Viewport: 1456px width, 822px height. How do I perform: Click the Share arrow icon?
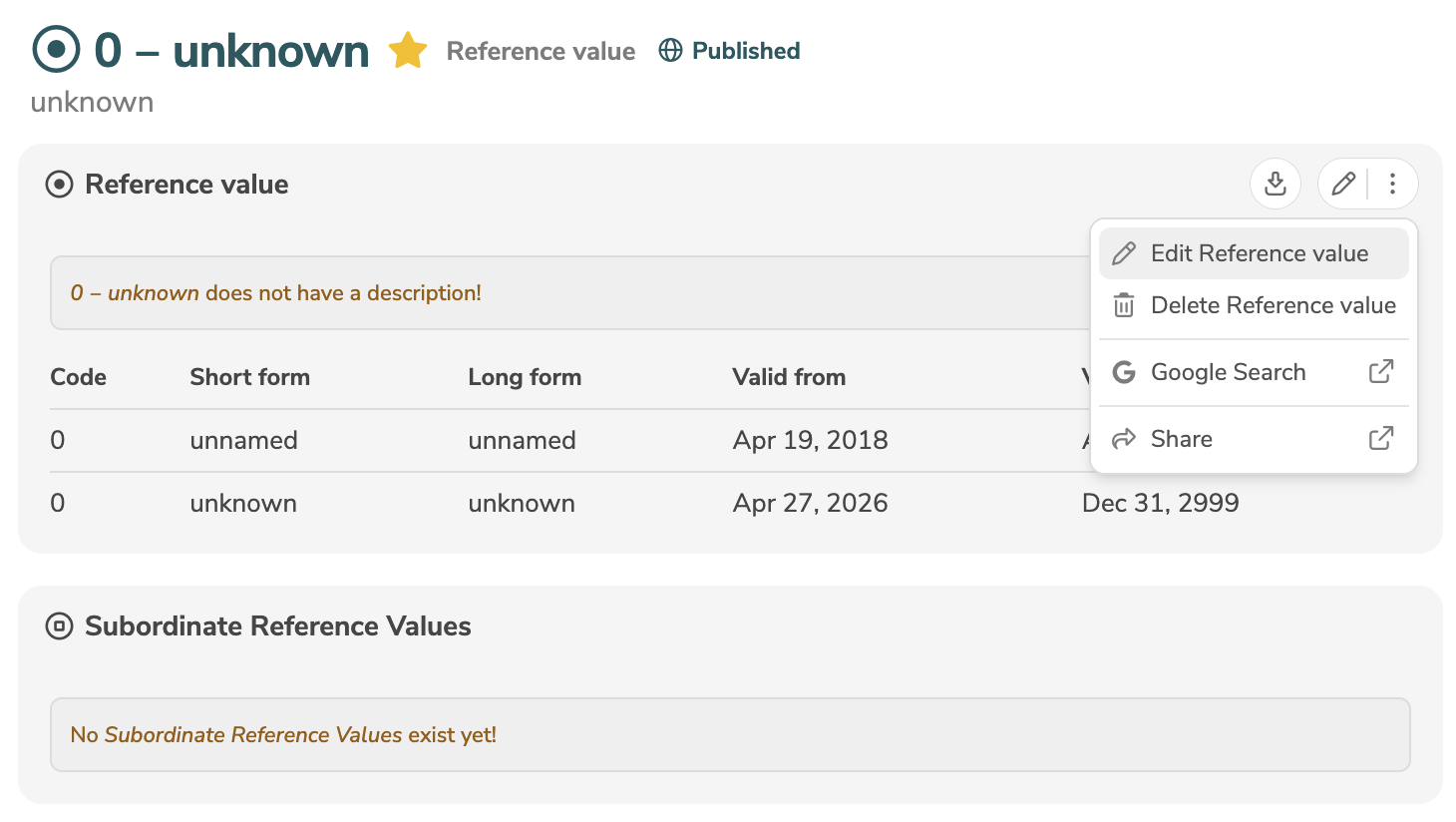click(x=1124, y=439)
